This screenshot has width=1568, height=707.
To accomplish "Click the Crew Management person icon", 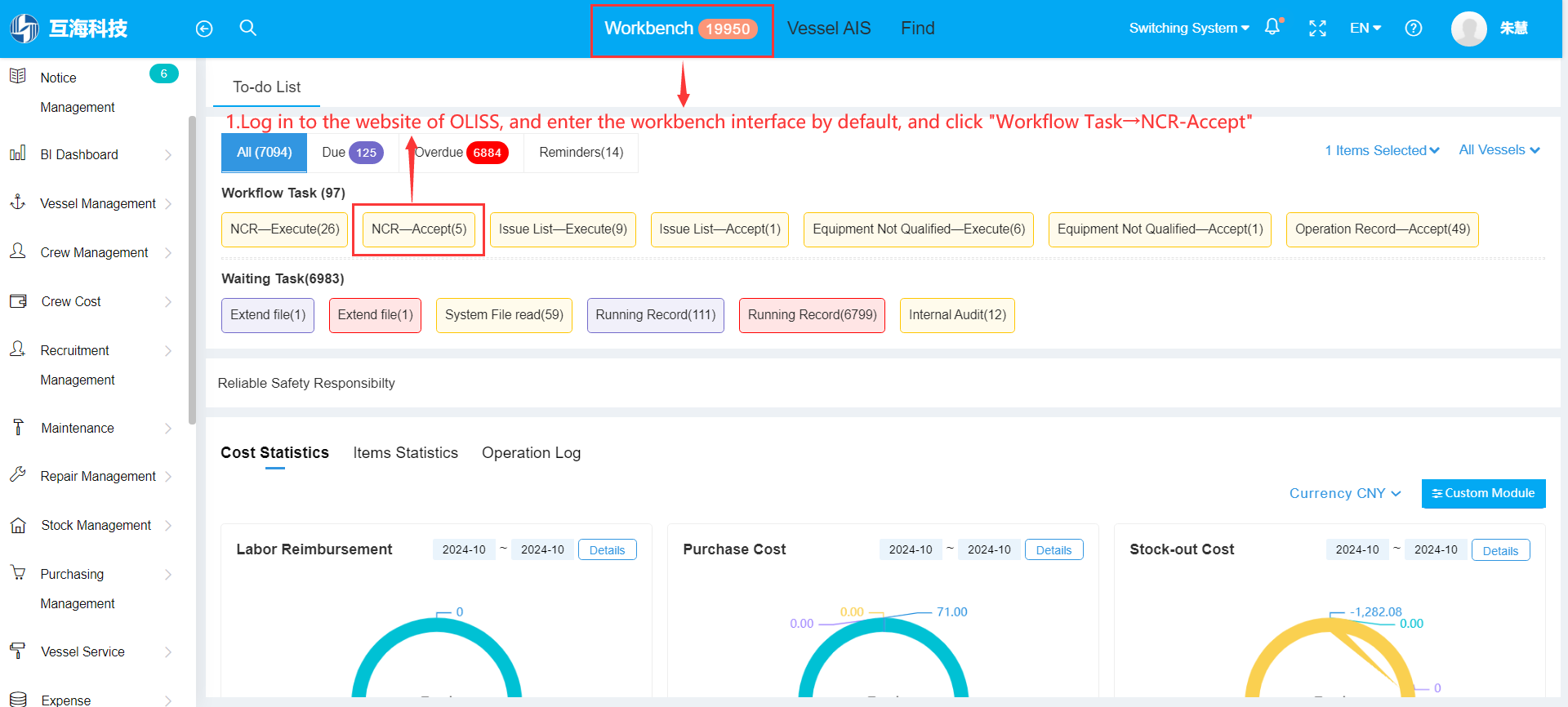I will (x=17, y=251).
